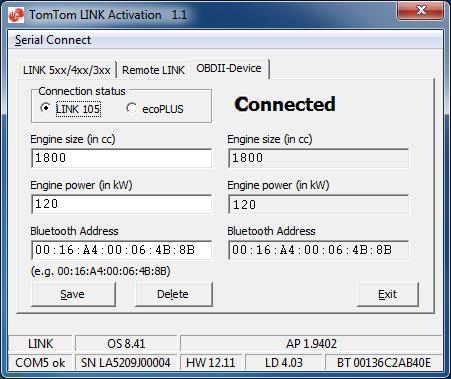451x379 pixels.
Task: Click the LD 4.03 status entry
Action: 284,363
